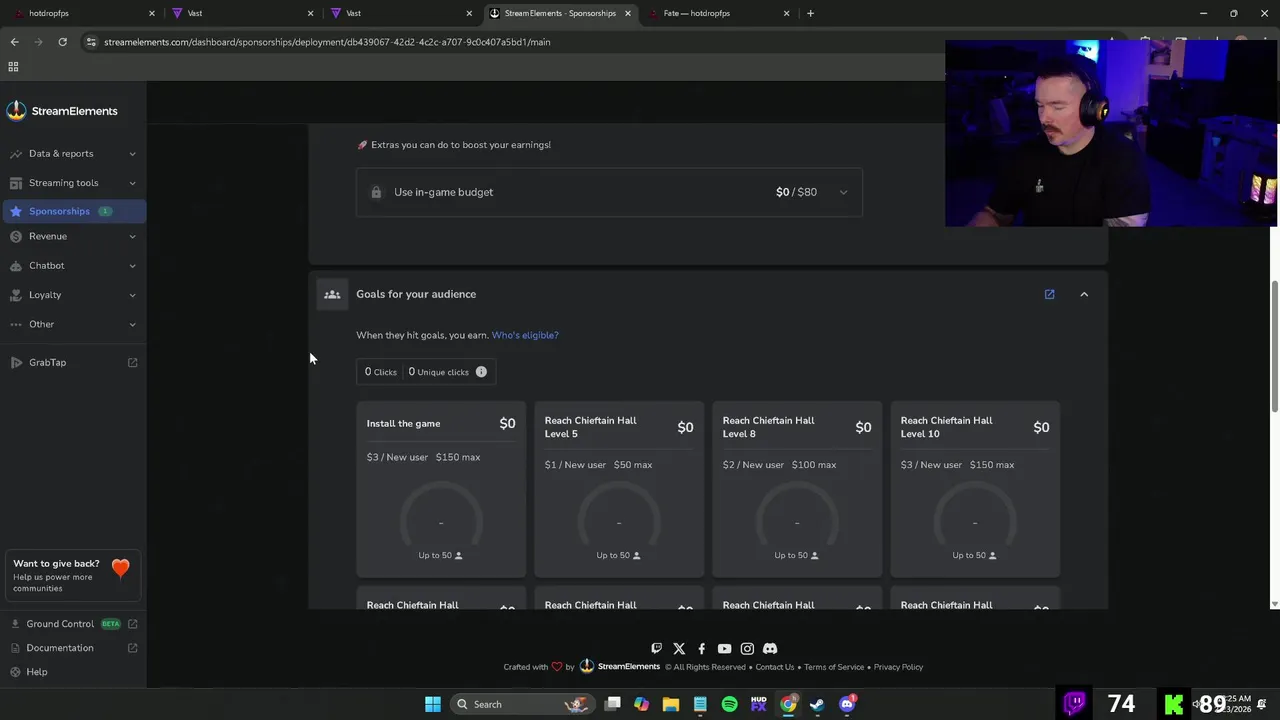Screen dimensions: 1280x720
Task: Reload the current page
Action: click(x=62, y=42)
